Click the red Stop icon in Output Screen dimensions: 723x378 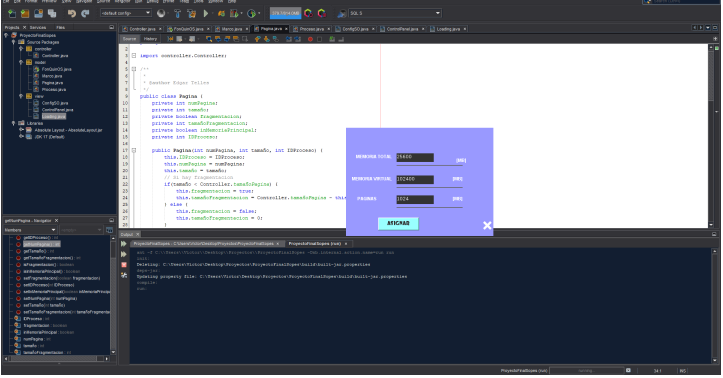124,265
